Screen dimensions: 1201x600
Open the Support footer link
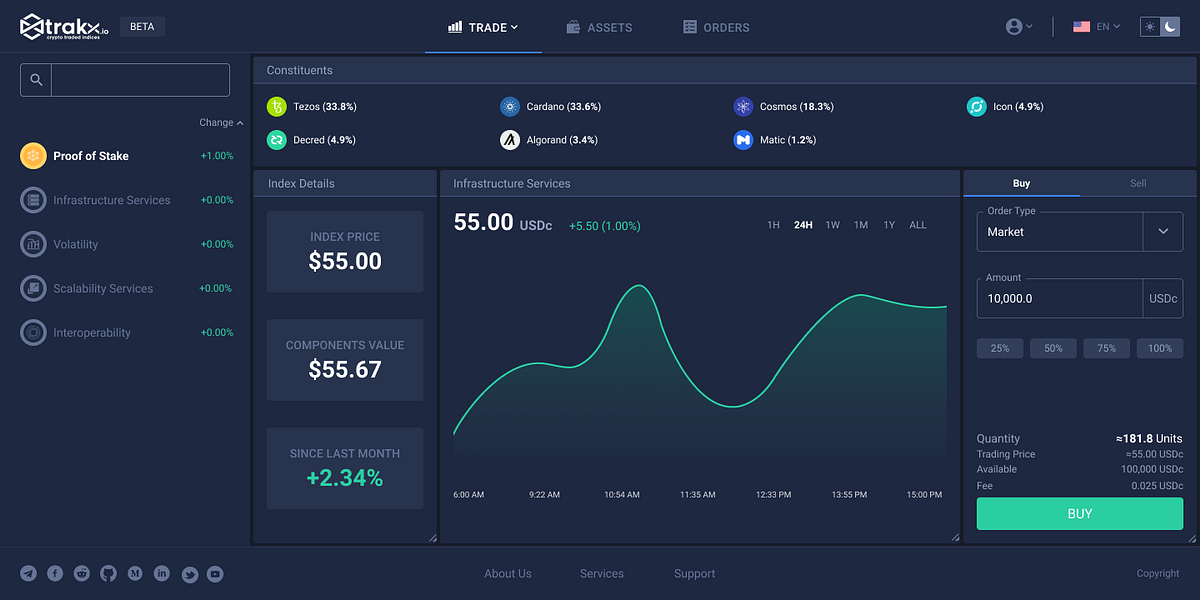[x=694, y=574]
